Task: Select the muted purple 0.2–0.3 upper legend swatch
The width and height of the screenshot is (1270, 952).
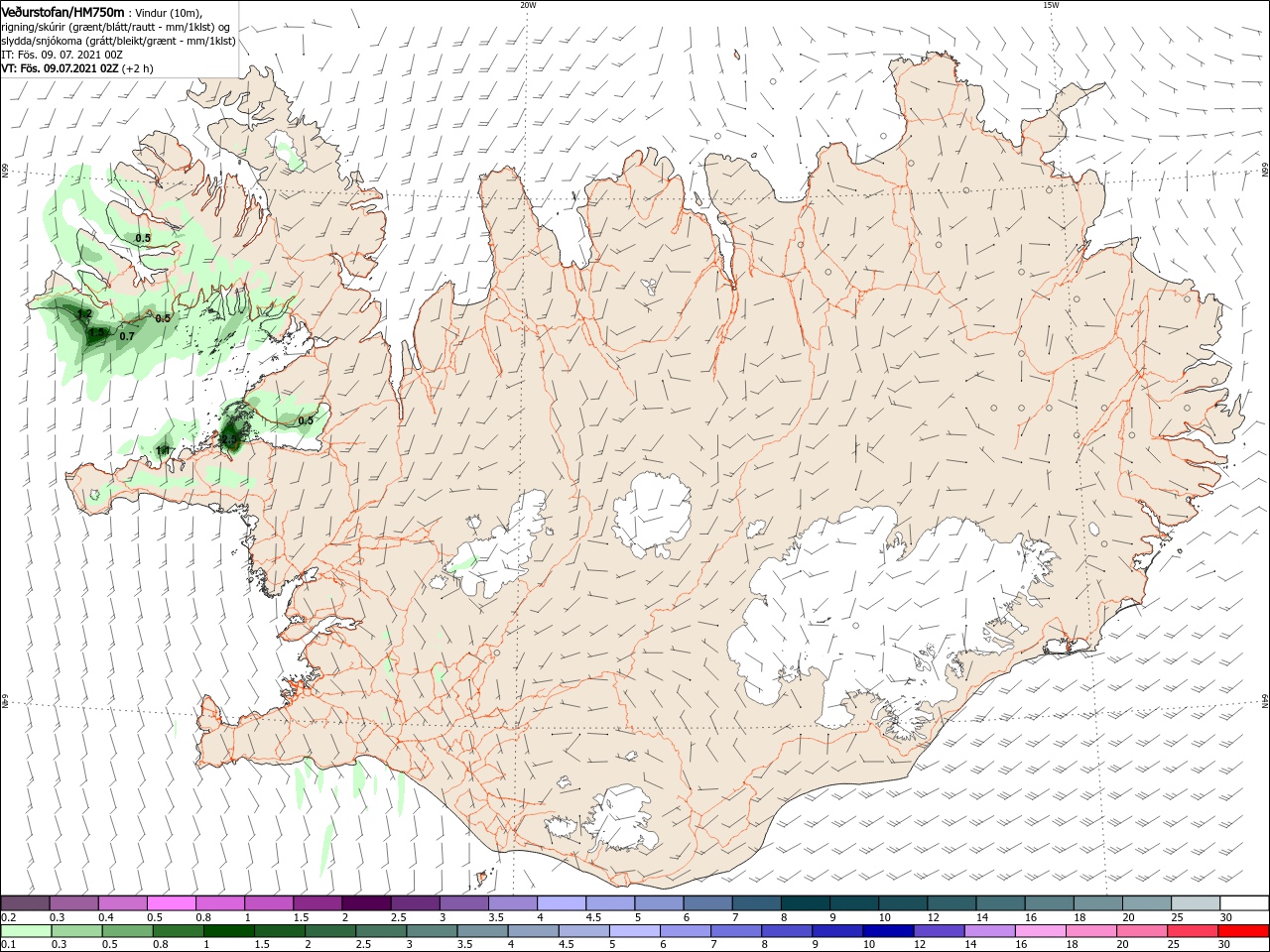Action: pos(25,903)
